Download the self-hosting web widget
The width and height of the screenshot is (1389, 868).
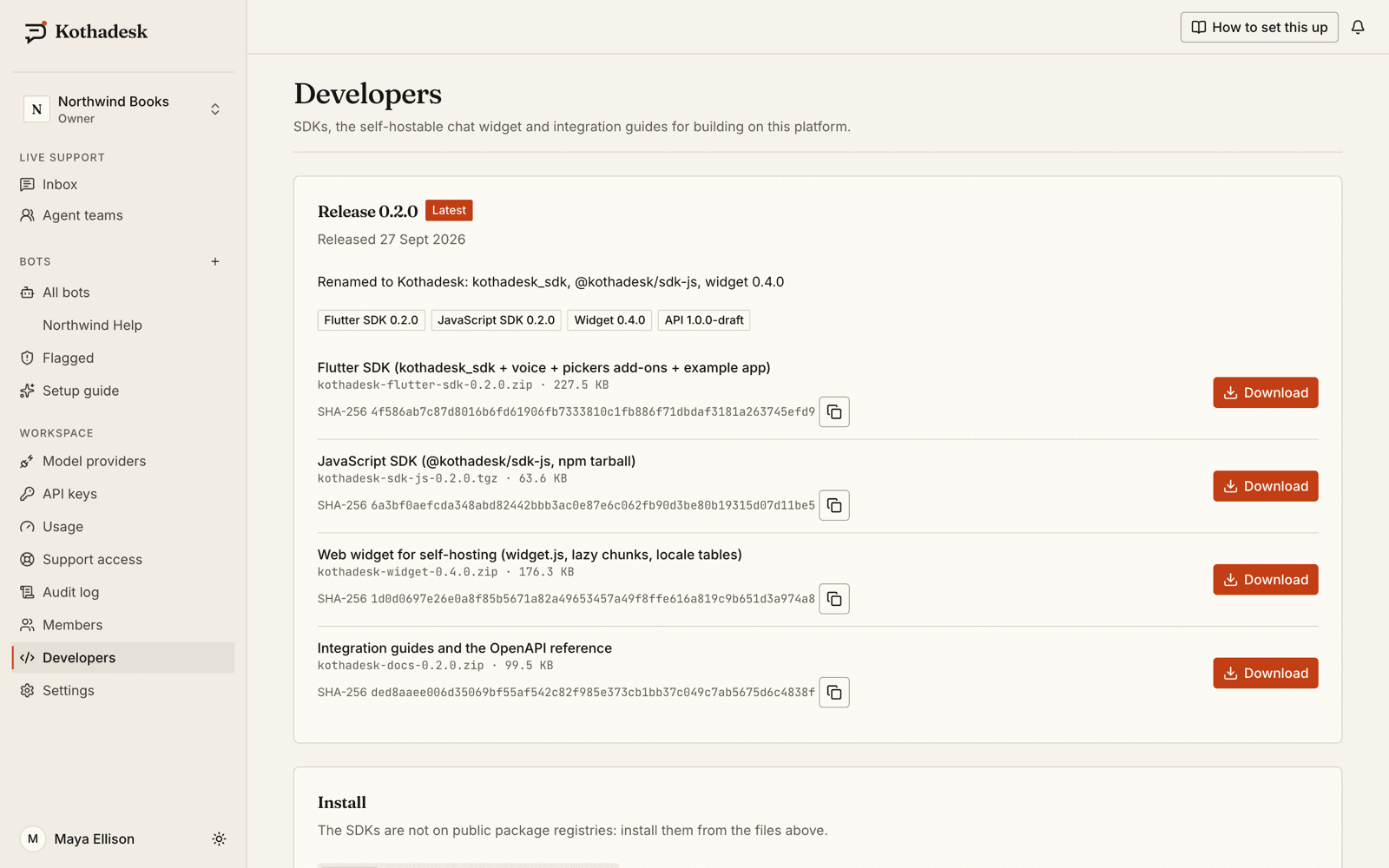[1265, 580]
